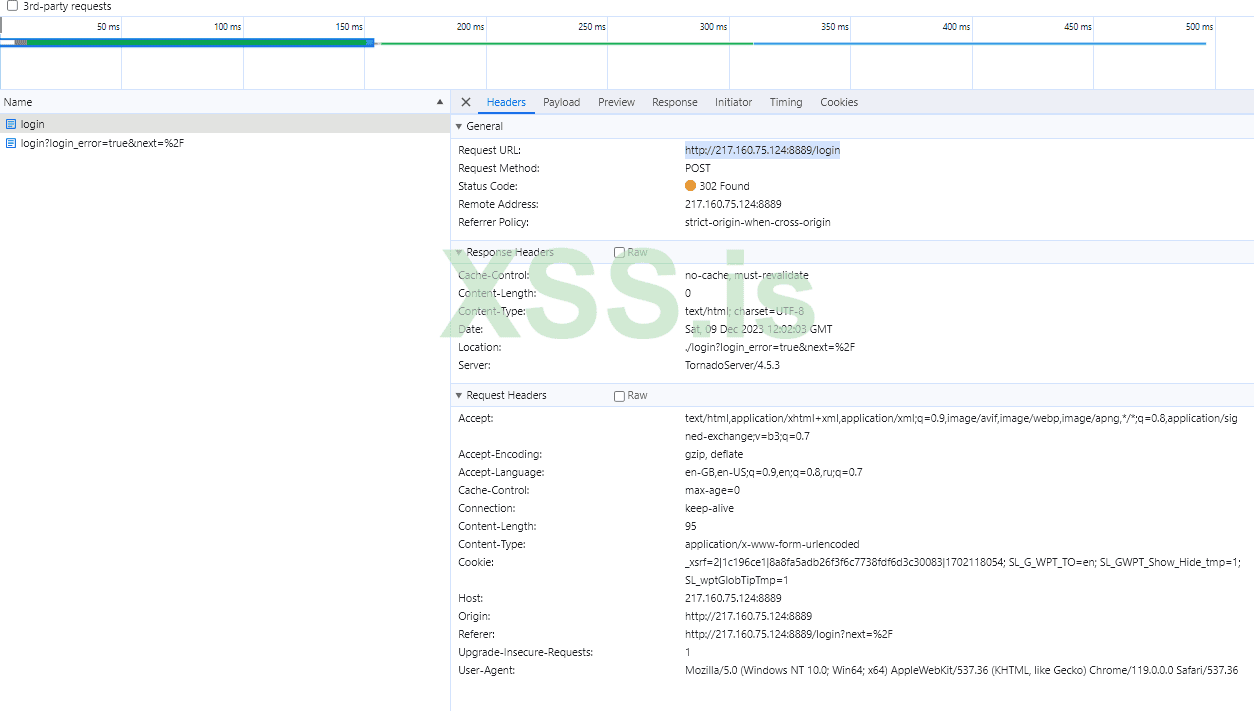1254x711 pixels.
Task: Enable the 3rd-party requests checkbox
Action: (13, 6)
